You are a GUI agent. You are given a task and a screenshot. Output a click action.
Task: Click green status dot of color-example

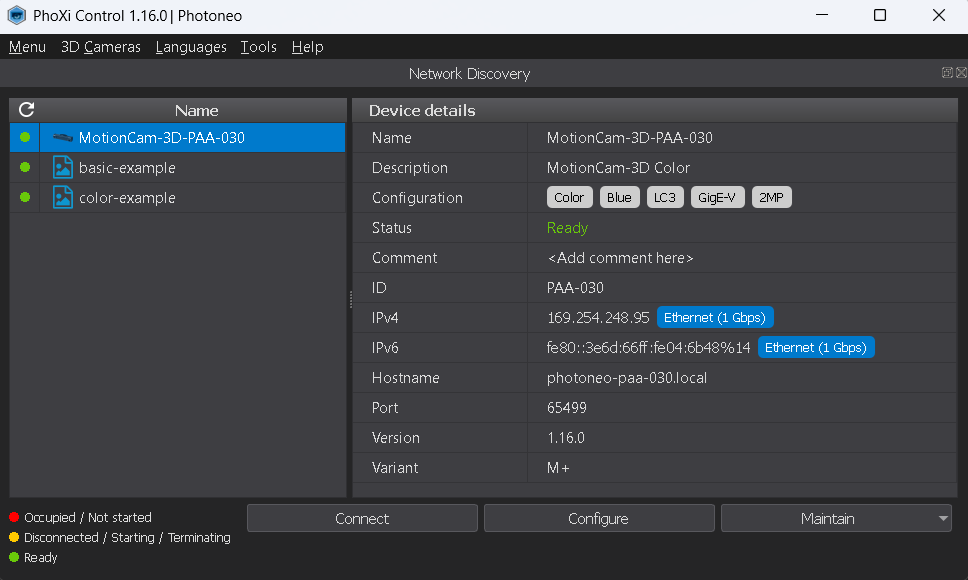click(25, 197)
